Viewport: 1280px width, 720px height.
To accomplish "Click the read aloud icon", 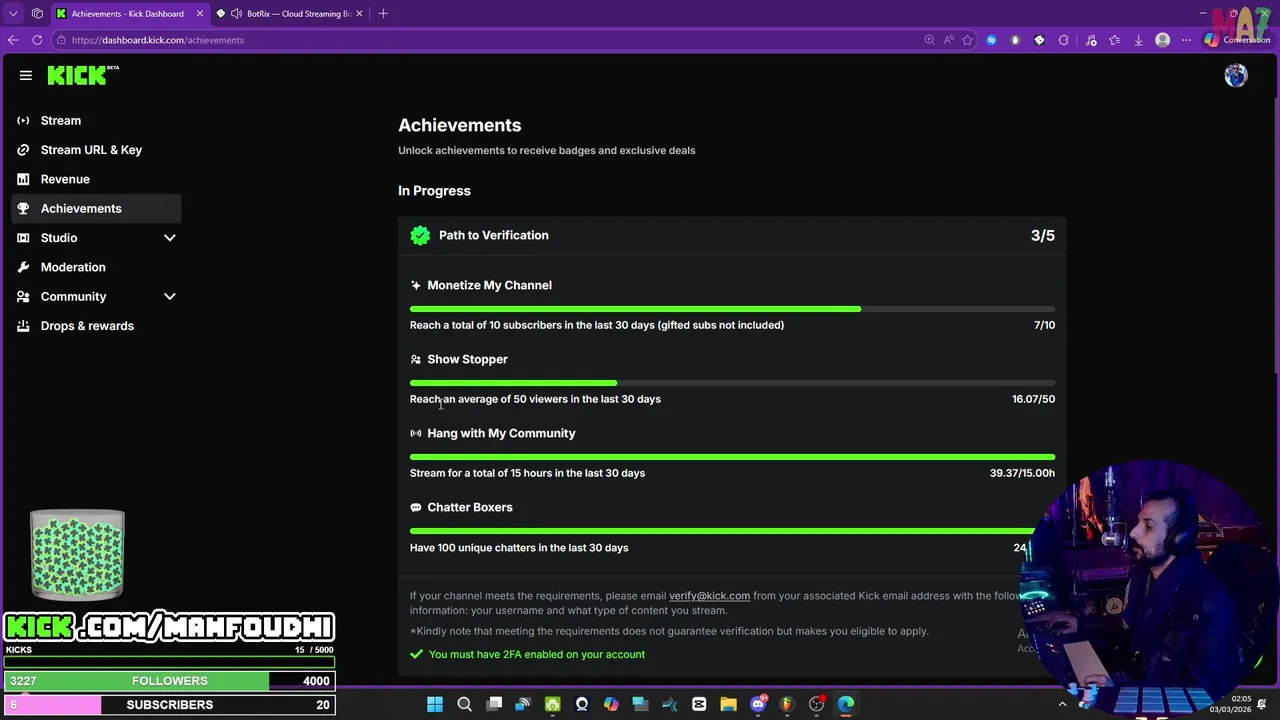I will pos(948,40).
